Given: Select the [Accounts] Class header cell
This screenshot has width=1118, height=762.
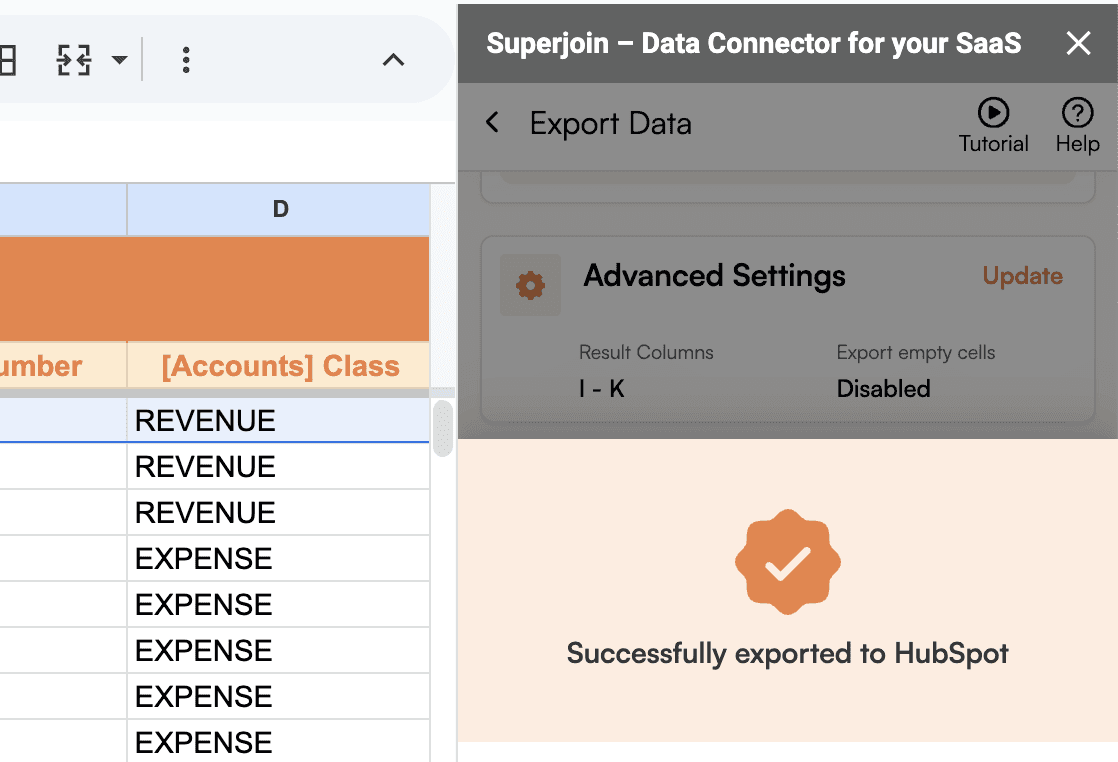Looking at the screenshot, I should (x=279, y=366).
